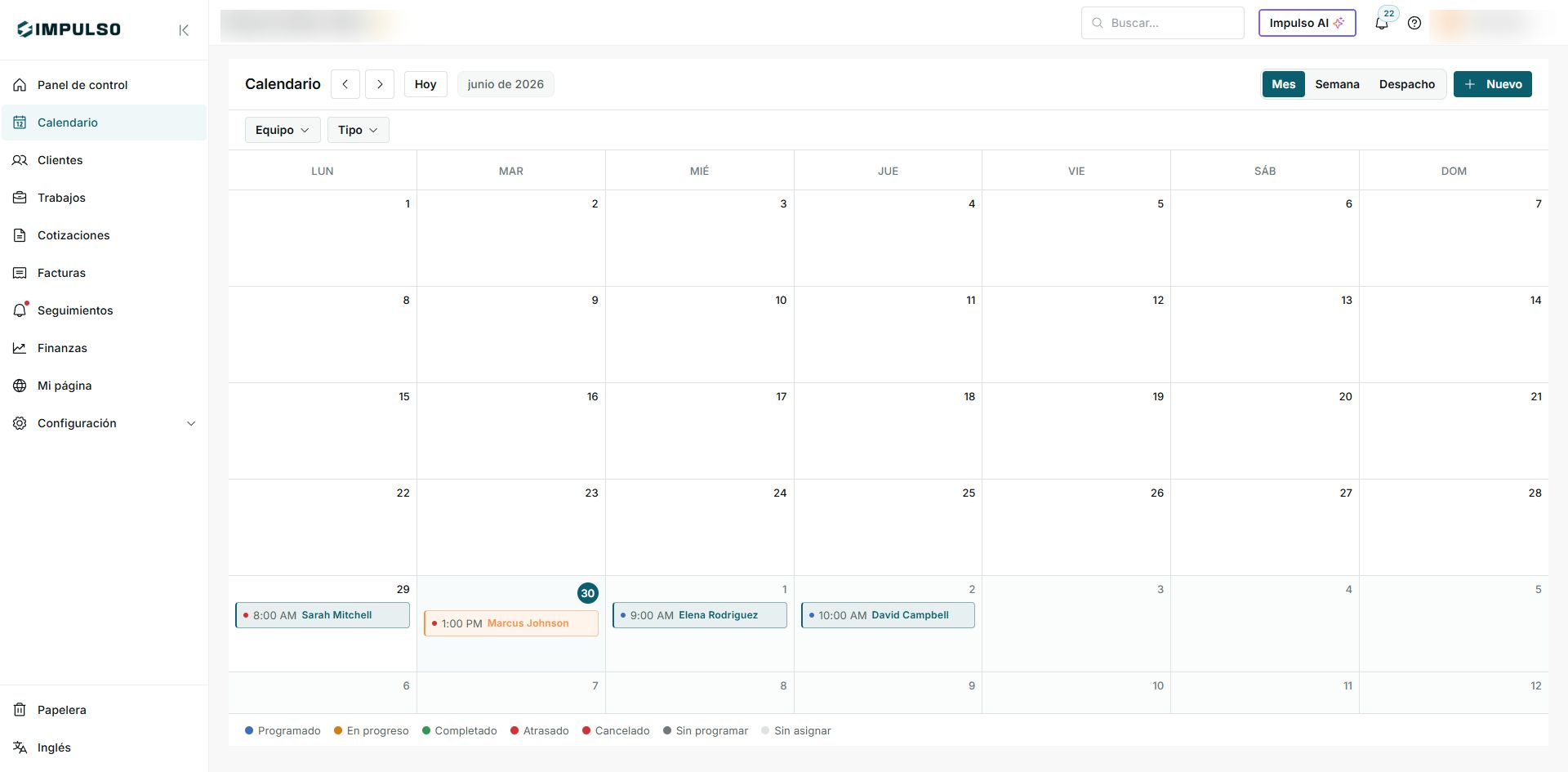The width and height of the screenshot is (1568, 772).
Task: Open Mi página in sidebar
Action: (x=104, y=386)
